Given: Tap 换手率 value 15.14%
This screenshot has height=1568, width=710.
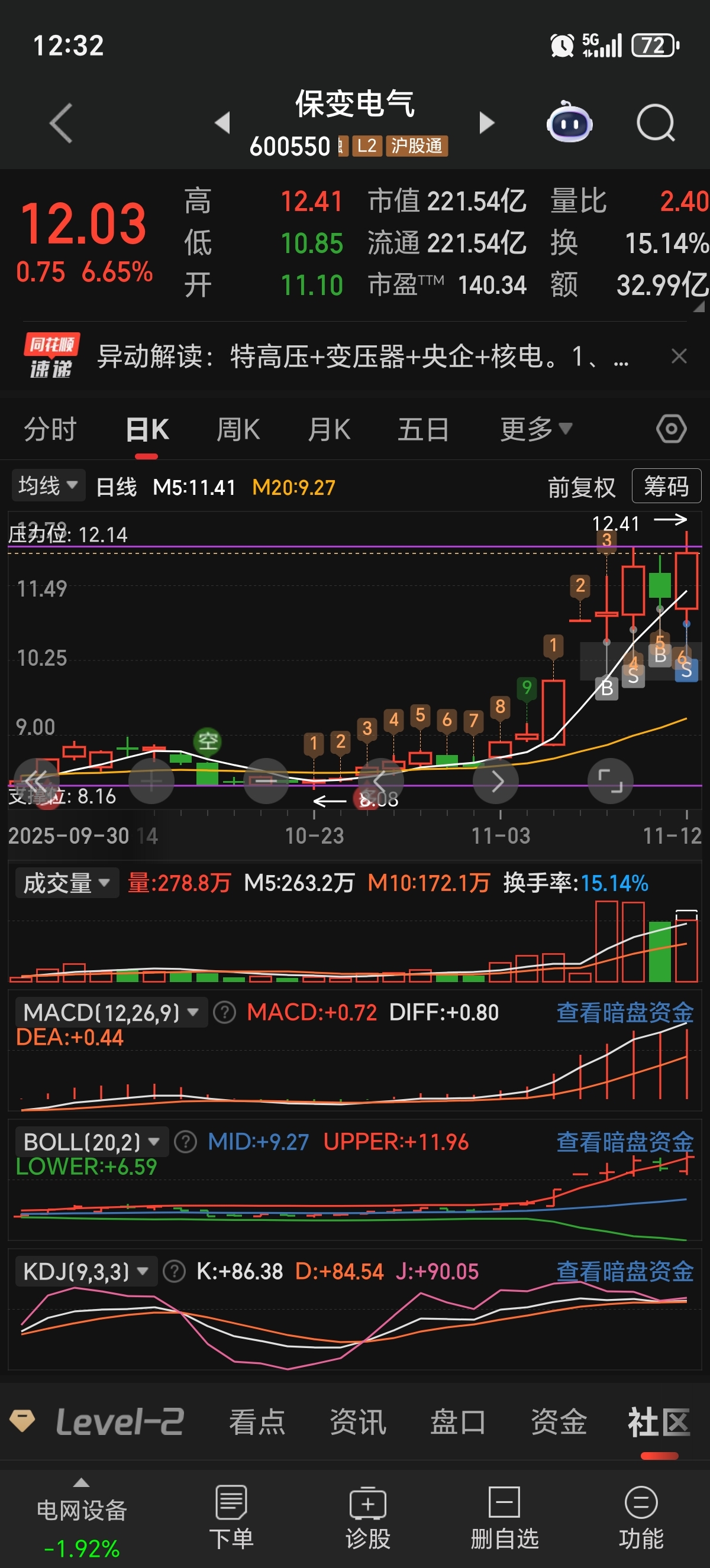Looking at the screenshot, I should [614, 883].
